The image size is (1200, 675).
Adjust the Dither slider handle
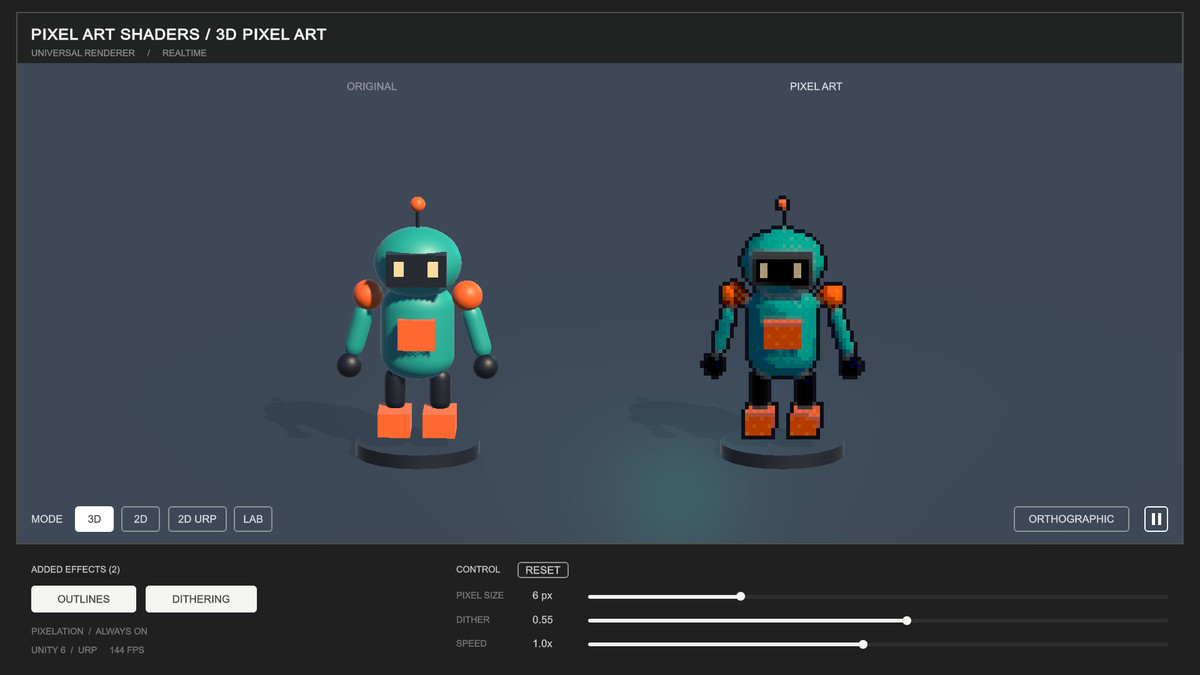click(907, 620)
